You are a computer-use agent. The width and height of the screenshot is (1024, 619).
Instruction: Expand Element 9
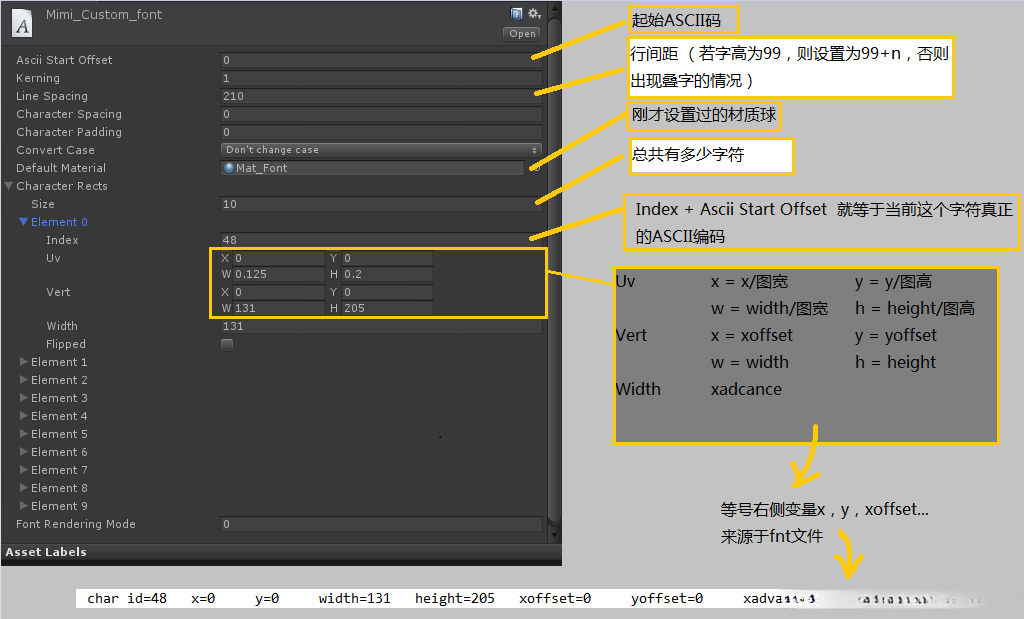(24, 505)
